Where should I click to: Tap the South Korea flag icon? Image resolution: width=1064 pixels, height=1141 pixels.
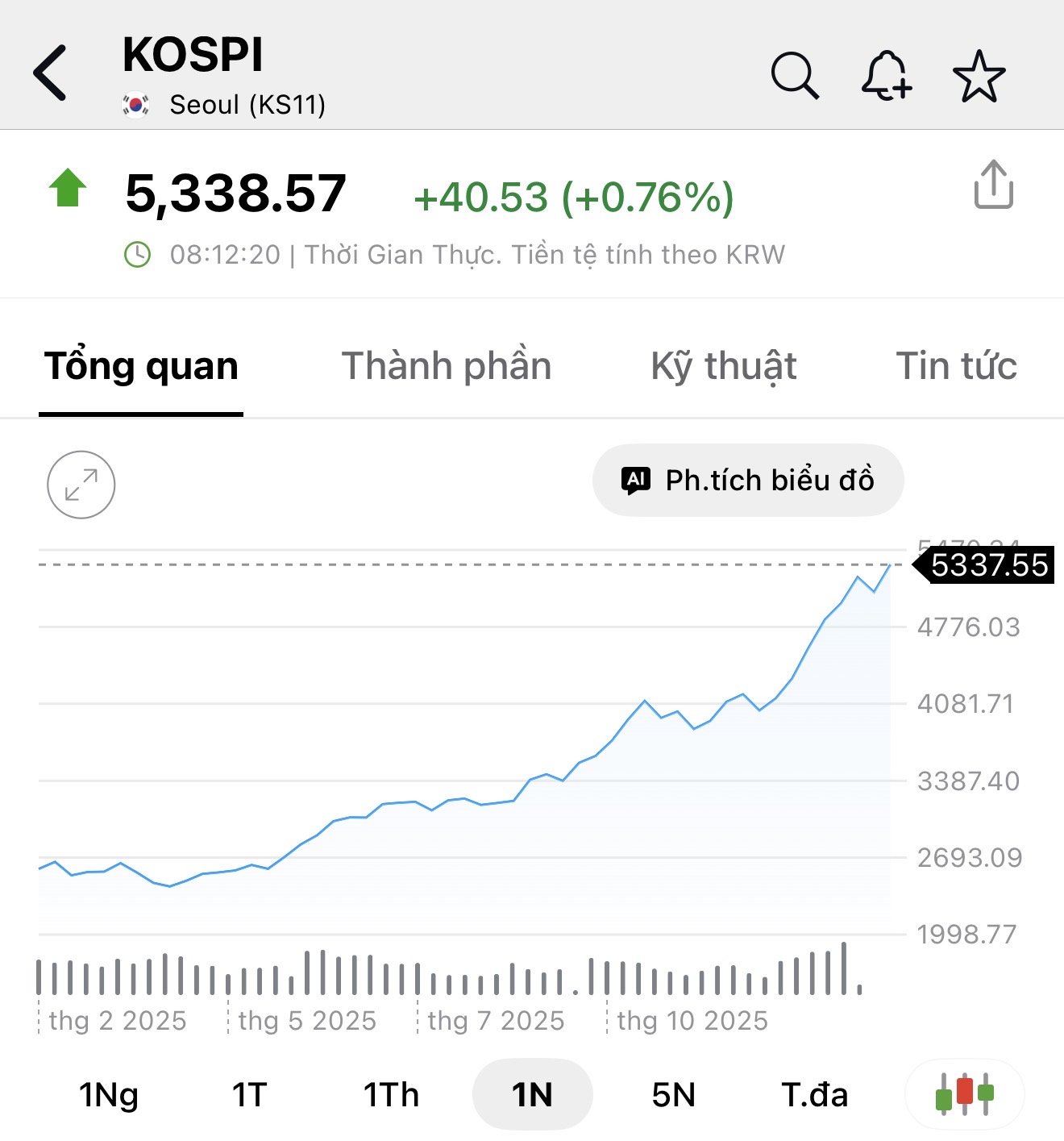(135, 105)
